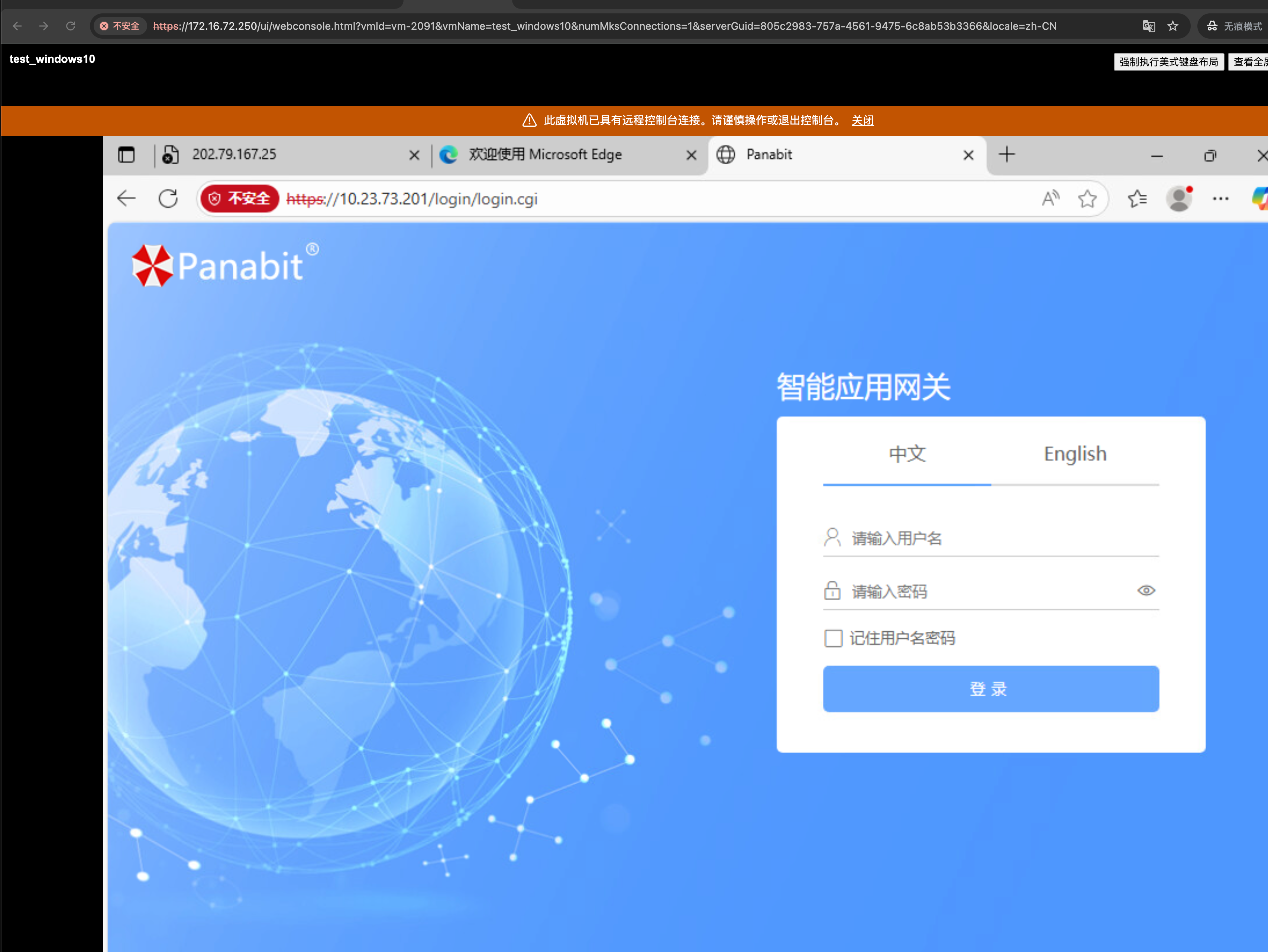The image size is (1268, 952).
Task: Open Edge settings and more menu
Action: click(x=1220, y=199)
